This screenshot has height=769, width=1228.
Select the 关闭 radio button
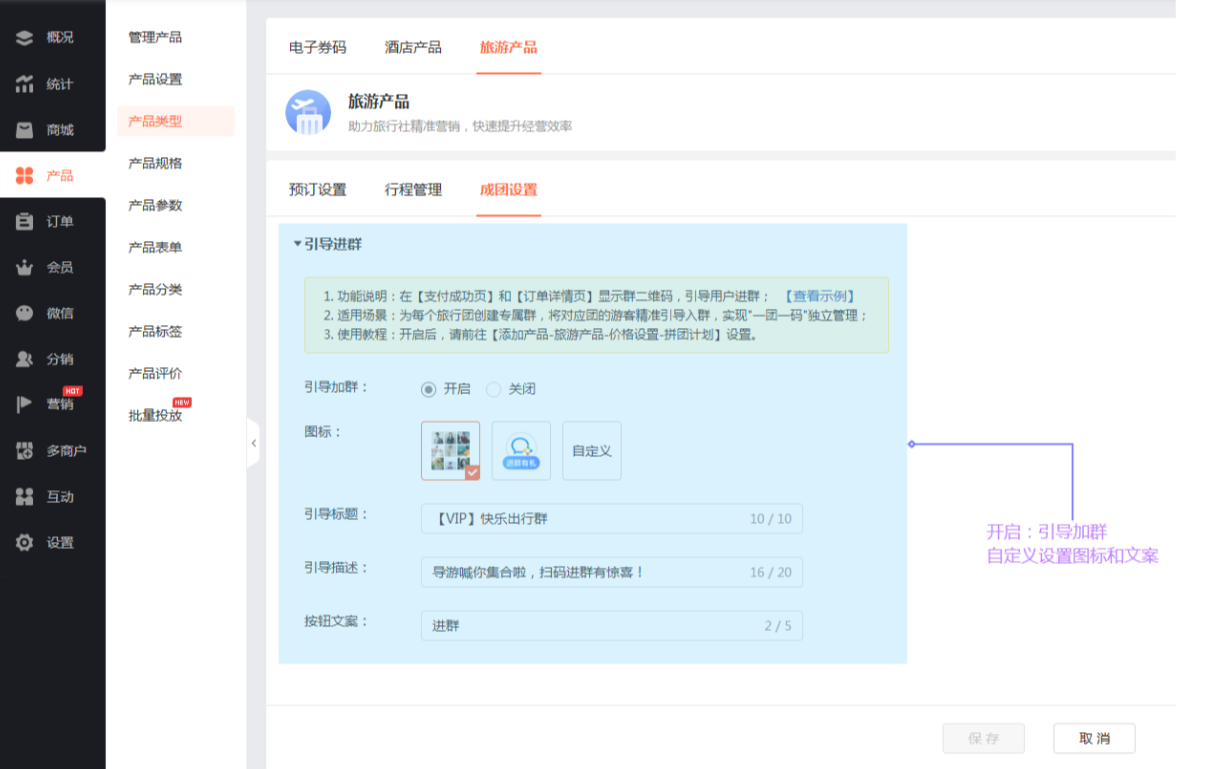[493, 389]
